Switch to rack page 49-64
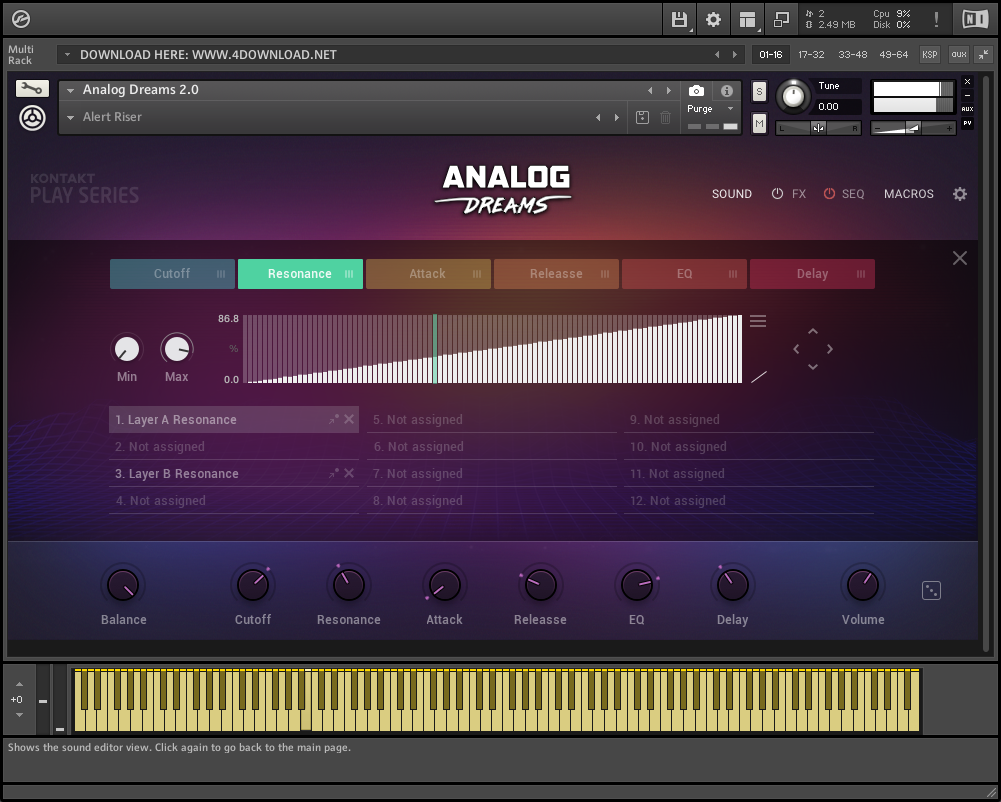Image resolution: width=1001 pixels, height=802 pixels. pyautogui.click(x=893, y=54)
